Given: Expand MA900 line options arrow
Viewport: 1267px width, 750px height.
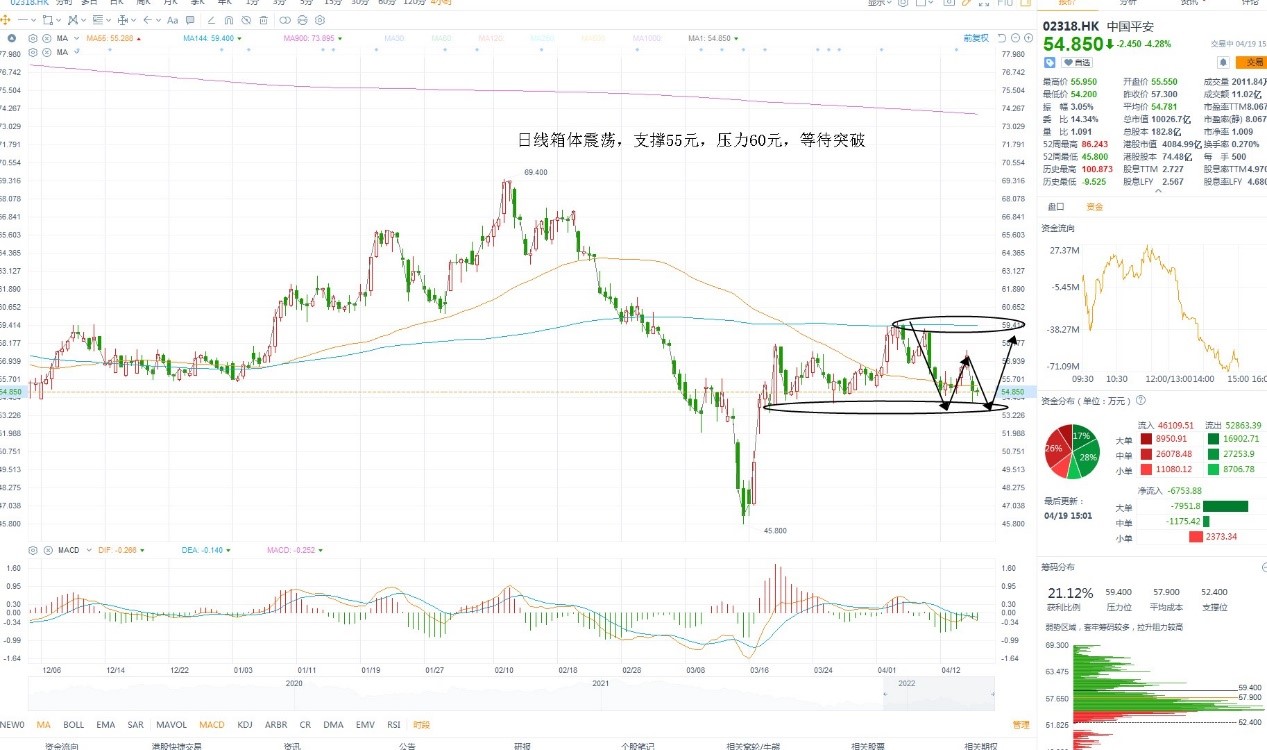Looking at the screenshot, I should tap(340, 38).
